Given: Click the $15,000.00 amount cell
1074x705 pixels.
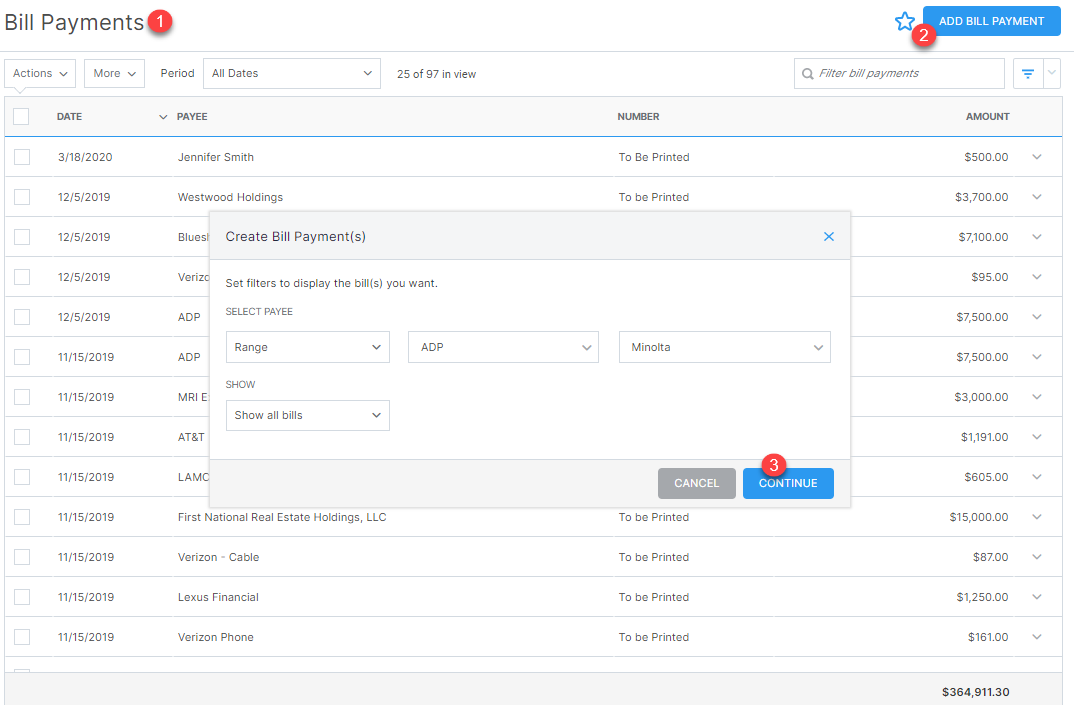Looking at the screenshot, I should 979,517.
